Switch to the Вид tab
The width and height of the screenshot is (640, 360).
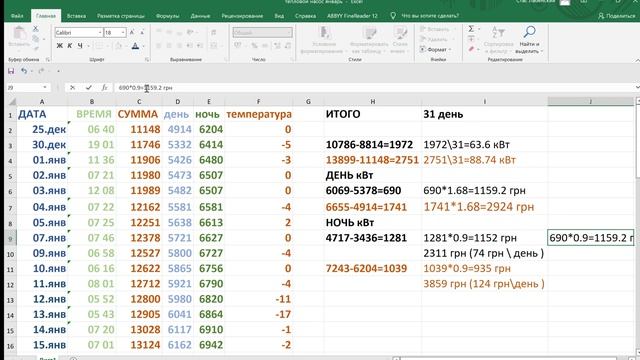[279, 16]
